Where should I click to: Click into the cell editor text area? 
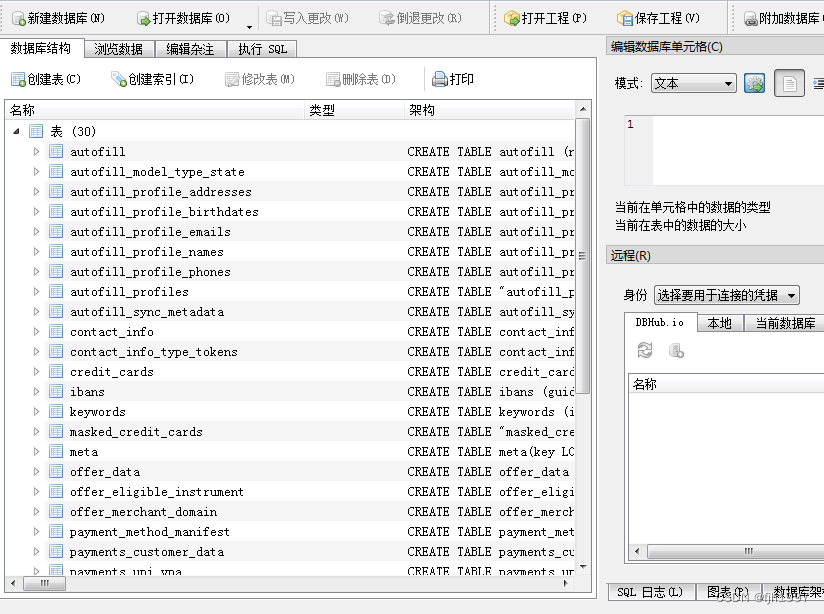[738, 151]
